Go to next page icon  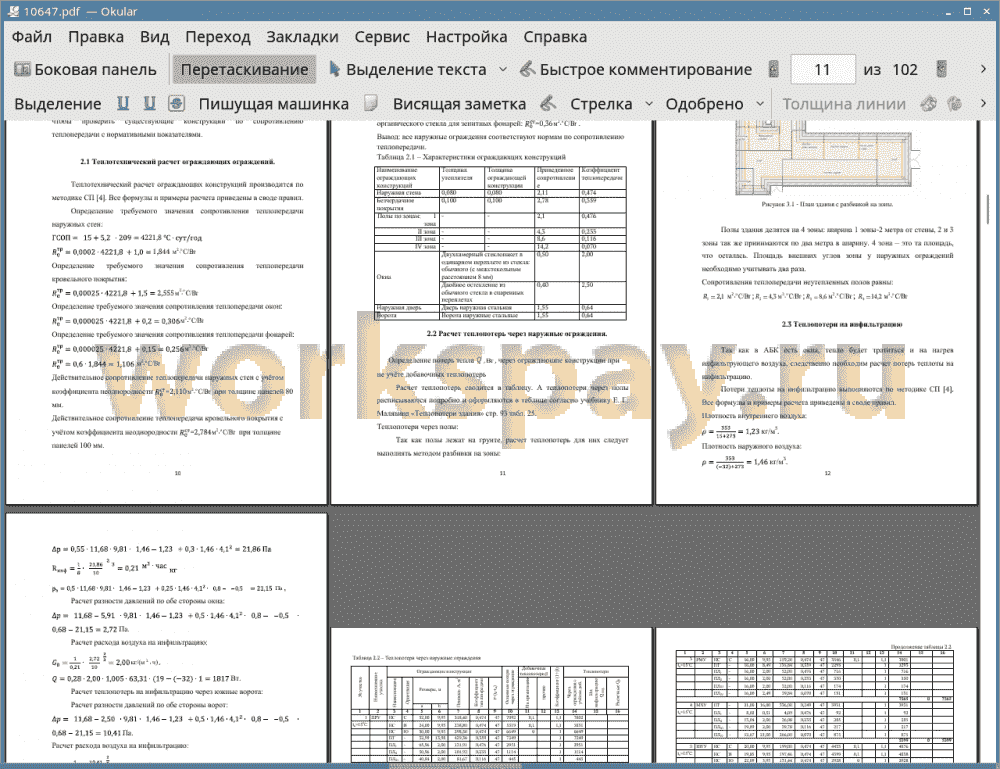click(941, 70)
